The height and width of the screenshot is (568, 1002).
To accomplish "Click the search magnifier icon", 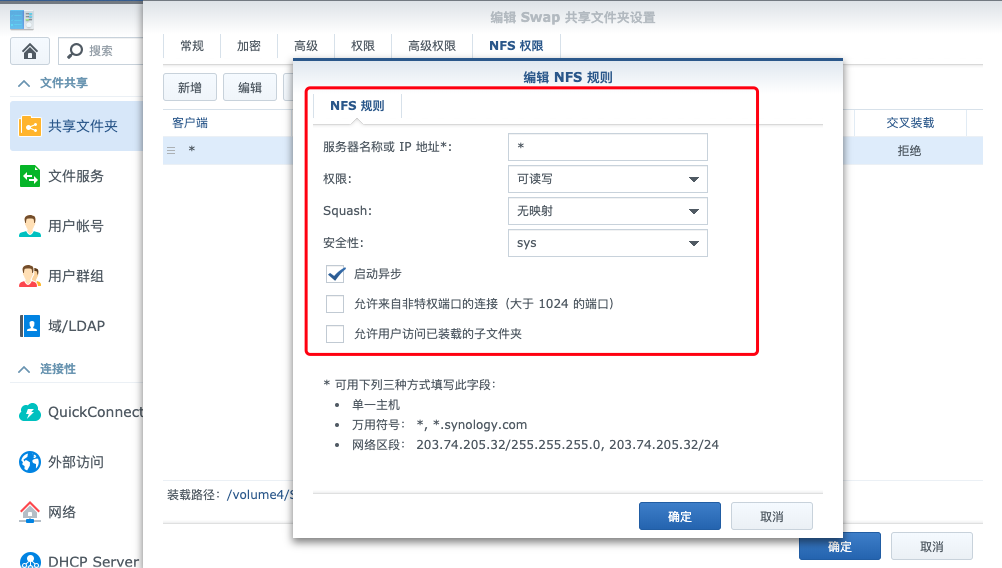I will 75,50.
